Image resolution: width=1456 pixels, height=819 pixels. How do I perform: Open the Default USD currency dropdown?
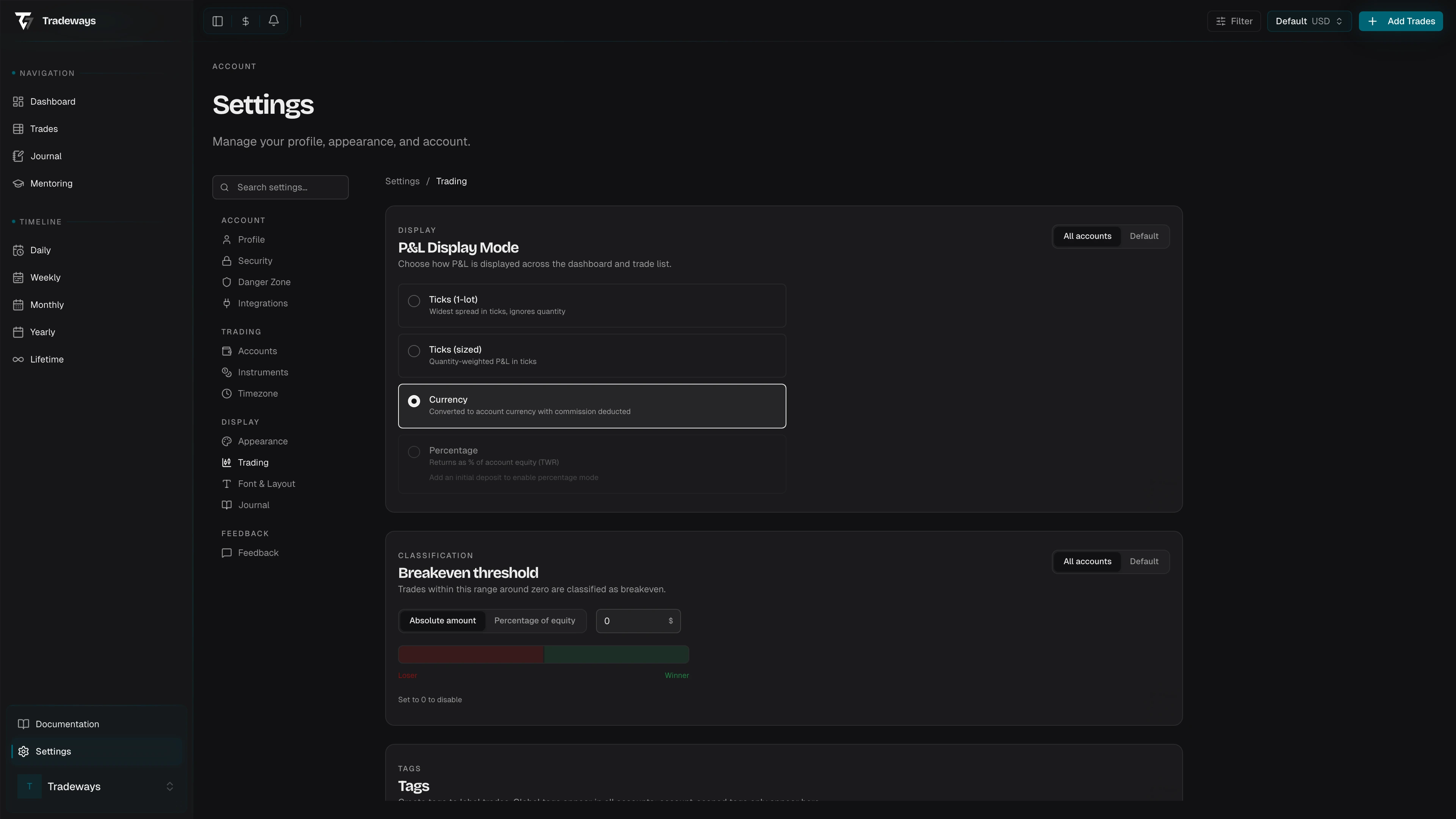pos(1309,21)
